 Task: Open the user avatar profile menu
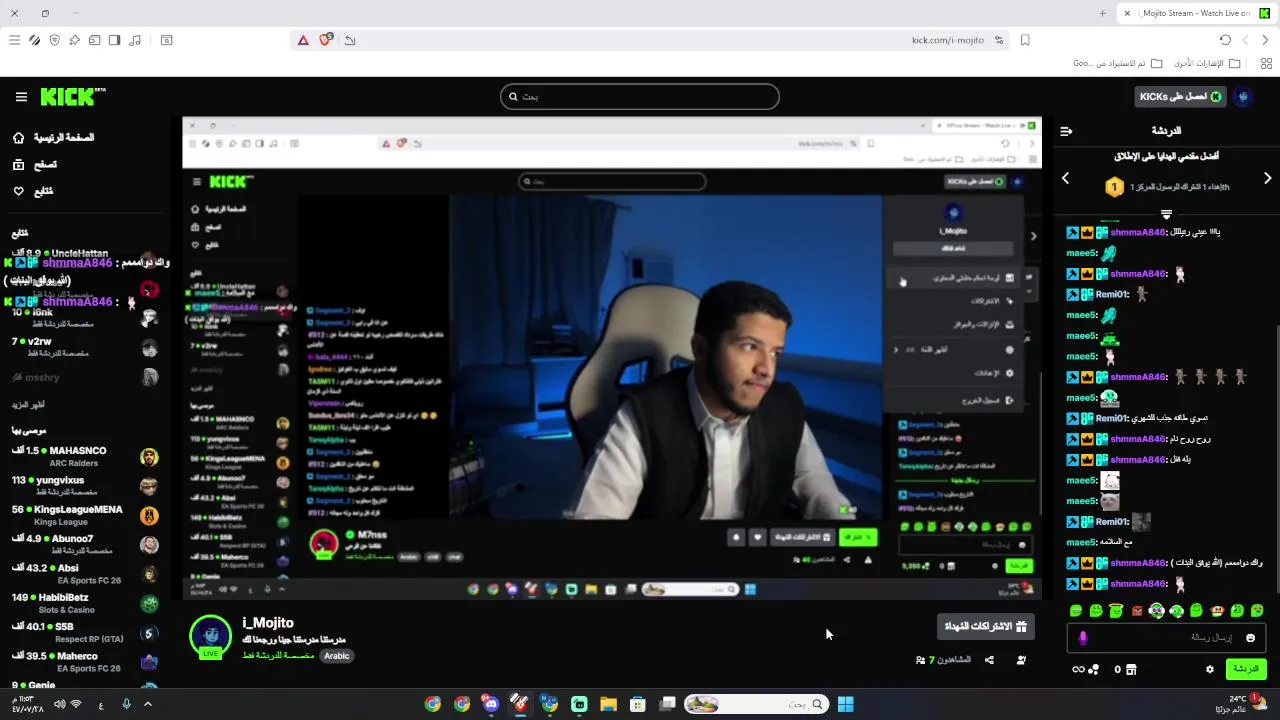1243,97
